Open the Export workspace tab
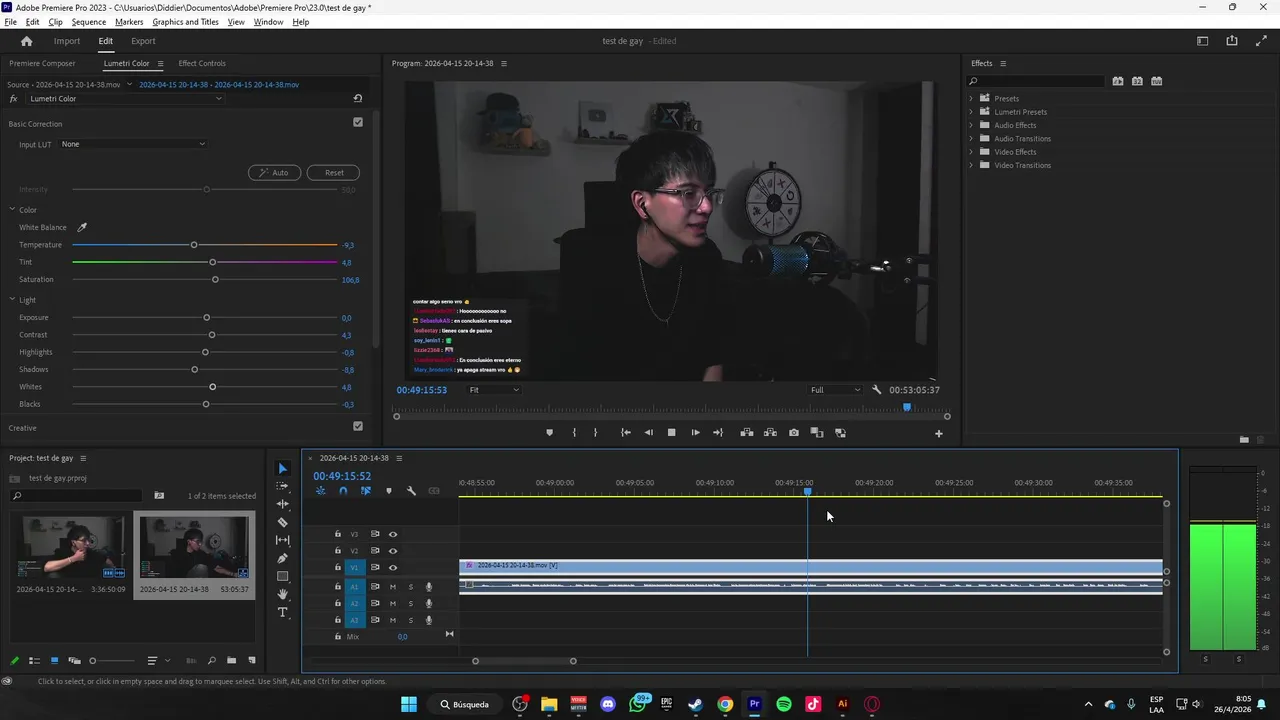Screen dimensions: 1280x720 coord(143,41)
